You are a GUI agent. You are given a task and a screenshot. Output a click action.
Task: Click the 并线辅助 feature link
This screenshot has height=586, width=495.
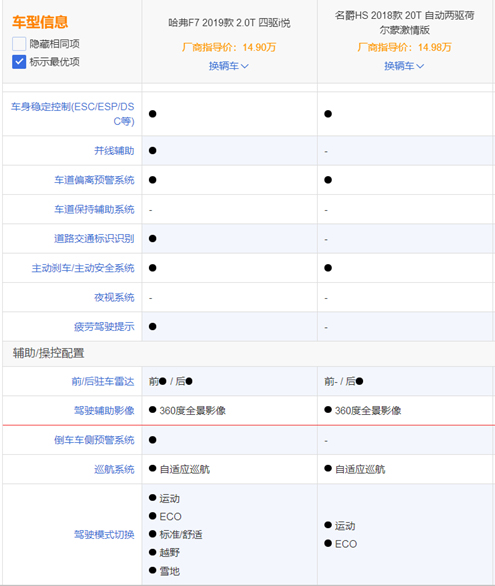[114, 151]
